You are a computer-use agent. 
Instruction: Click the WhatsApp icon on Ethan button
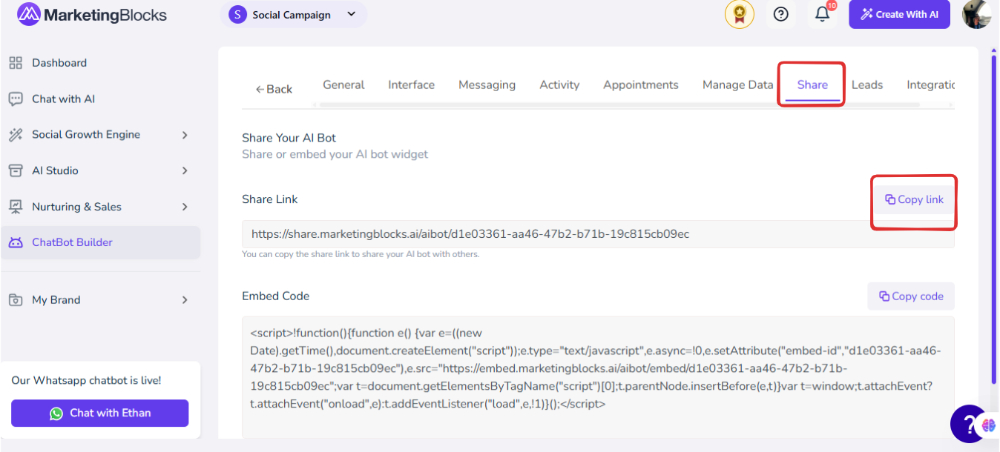click(57, 414)
